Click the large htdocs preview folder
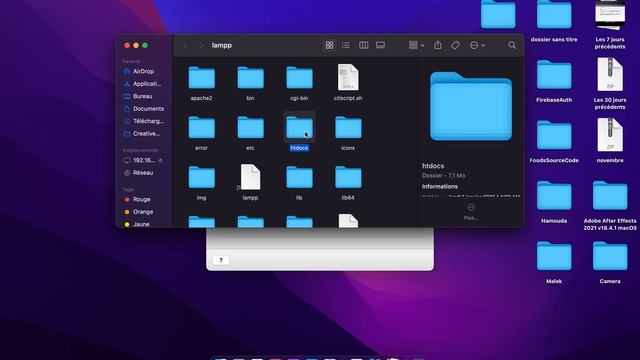Screen dimensions: 640x360 coord(471,107)
